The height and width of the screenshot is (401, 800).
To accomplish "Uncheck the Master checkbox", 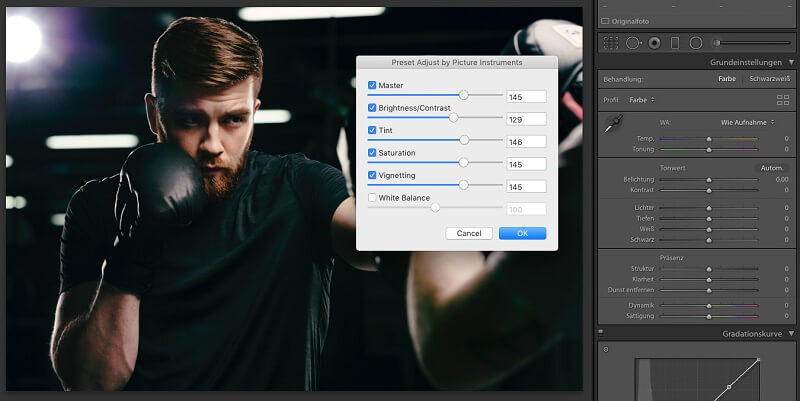I will (x=372, y=85).
